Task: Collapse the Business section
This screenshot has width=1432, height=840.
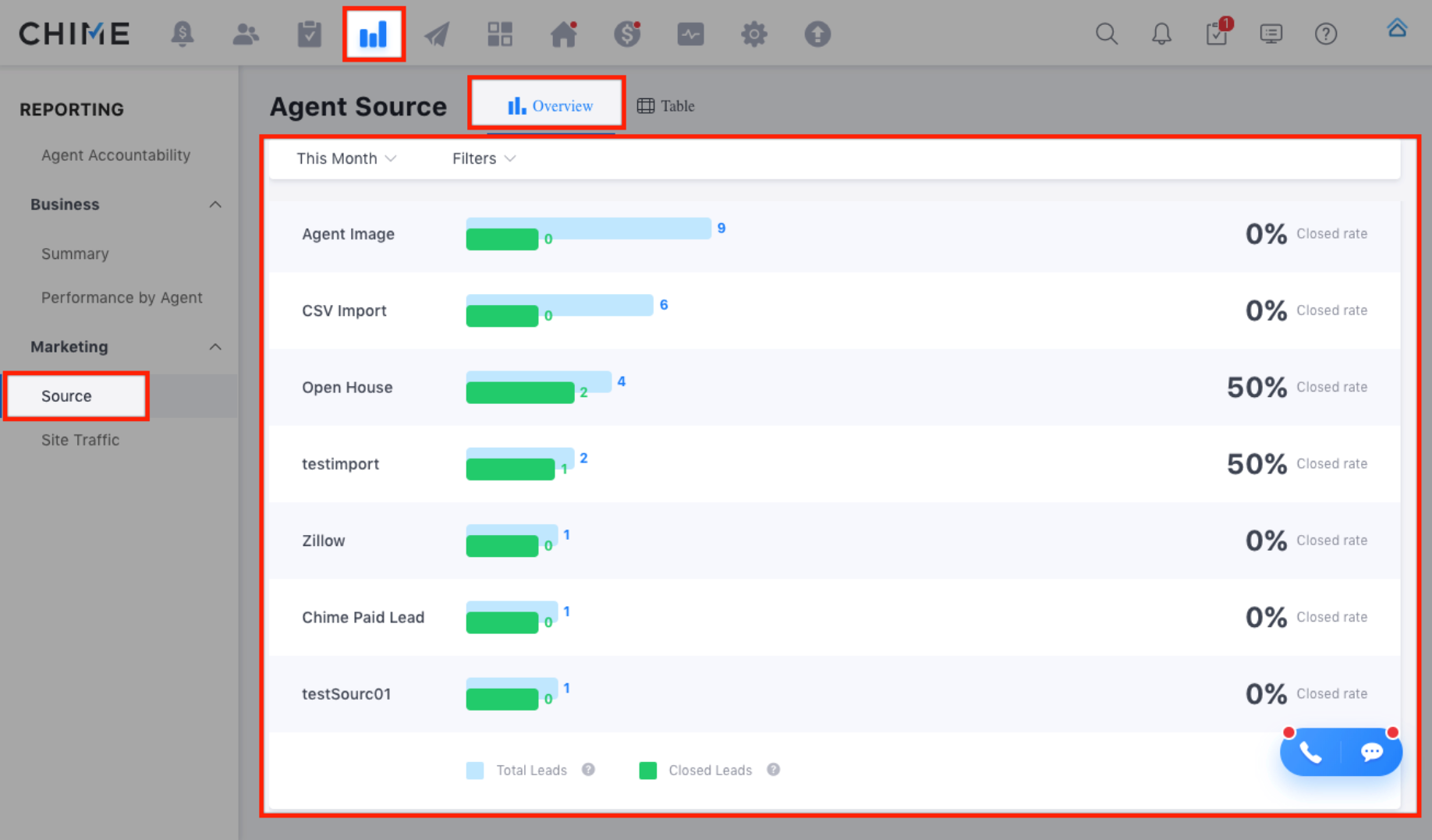Action: pyautogui.click(x=215, y=204)
